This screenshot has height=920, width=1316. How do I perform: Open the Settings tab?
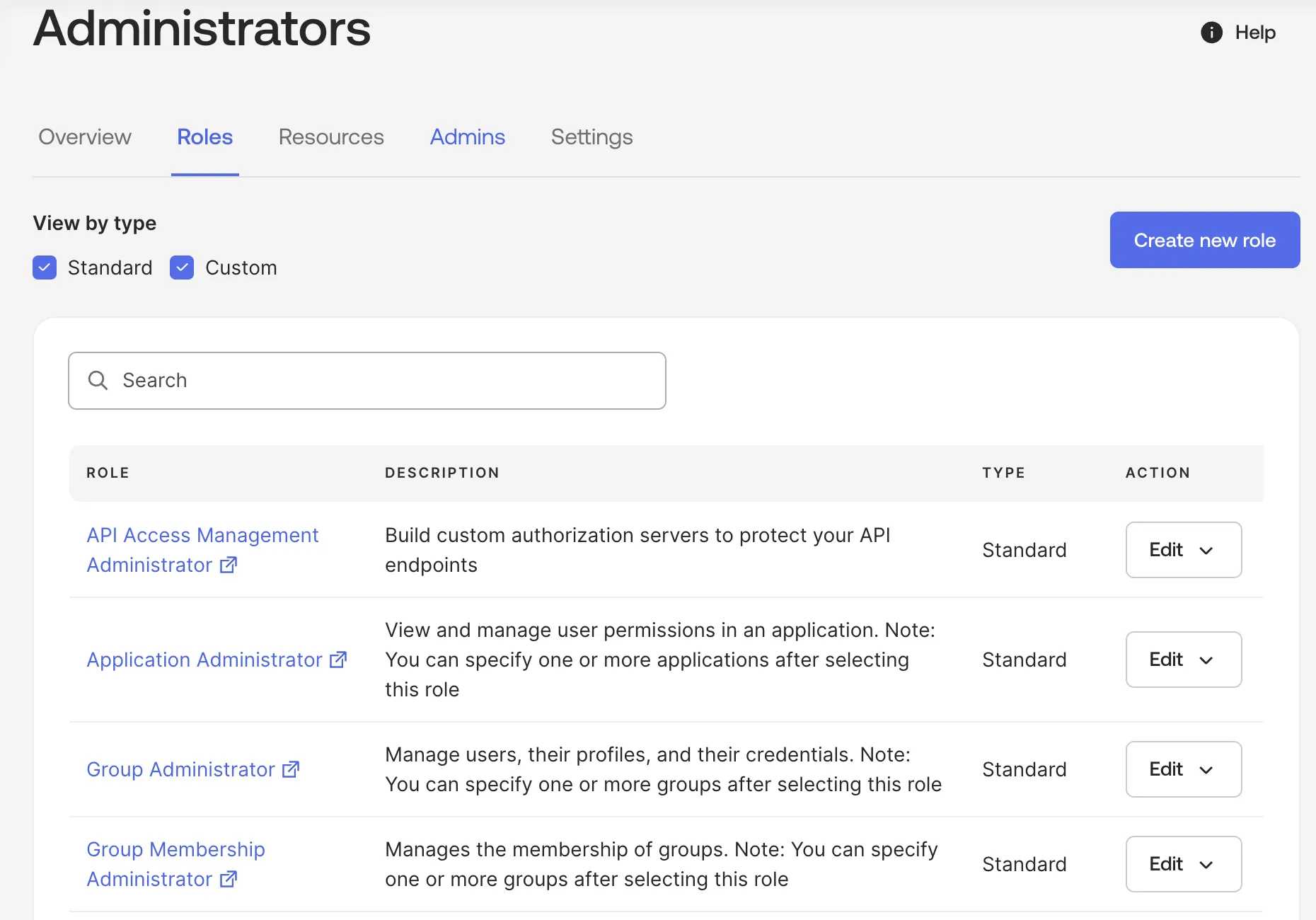(592, 137)
